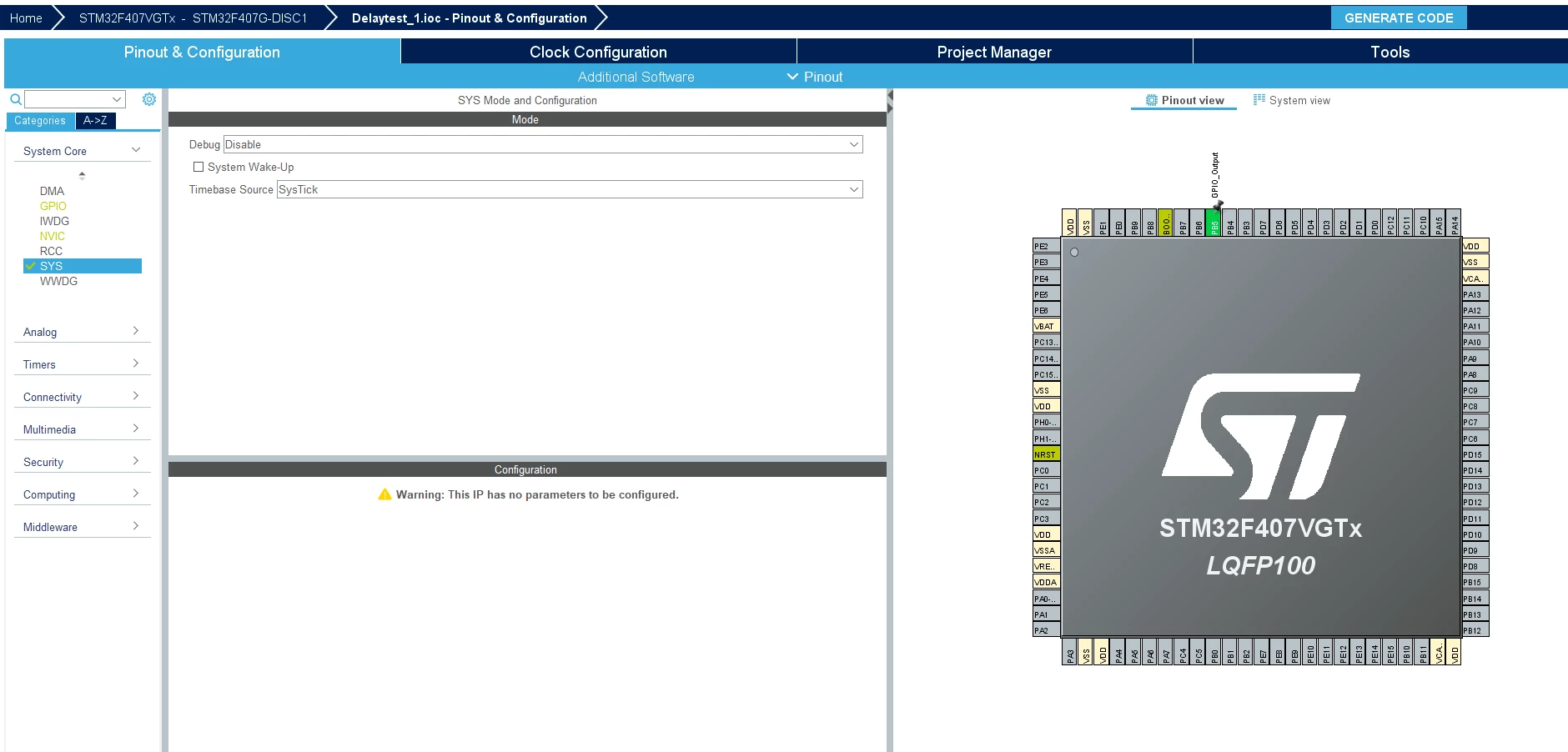
Task: Enable the System Wake-Up checkbox
Action: click(x=199, y=167)
